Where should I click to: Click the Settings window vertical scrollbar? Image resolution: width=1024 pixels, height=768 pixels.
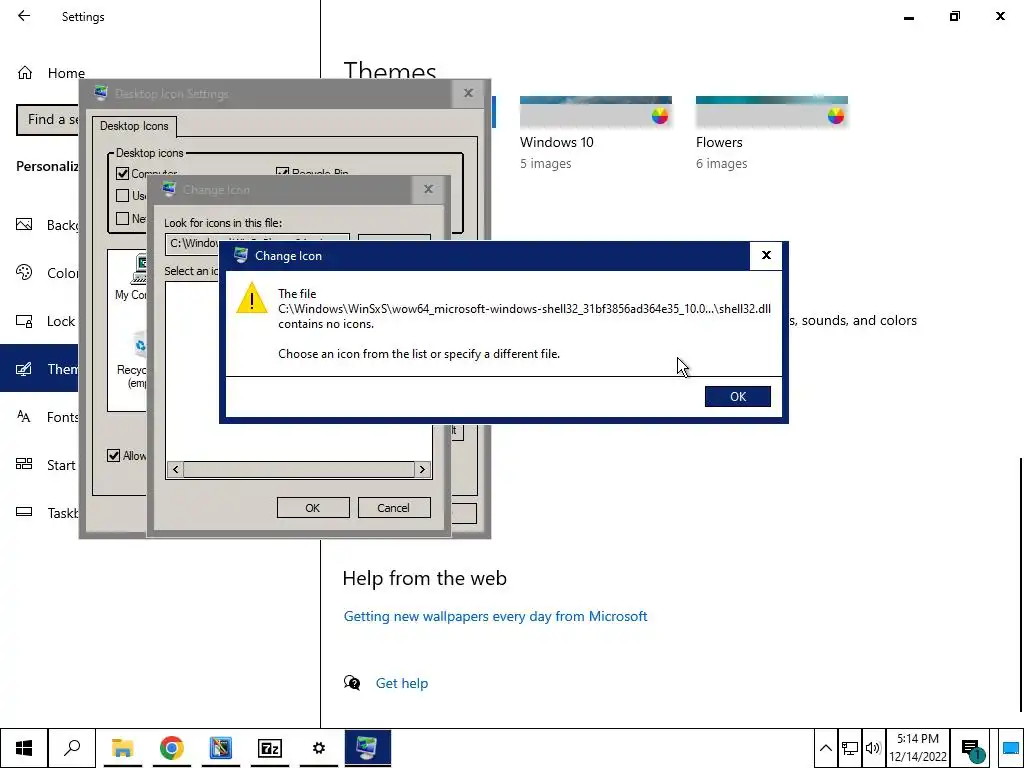(x=1020, y=584)
